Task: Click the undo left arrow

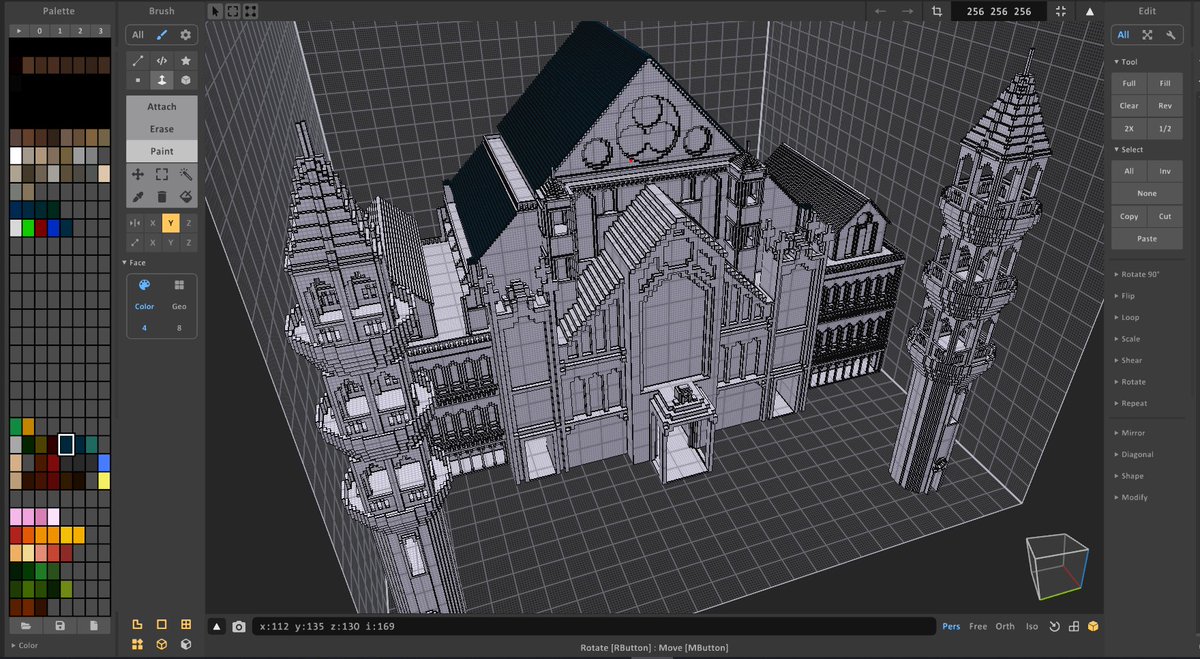Action: (880, 11)
